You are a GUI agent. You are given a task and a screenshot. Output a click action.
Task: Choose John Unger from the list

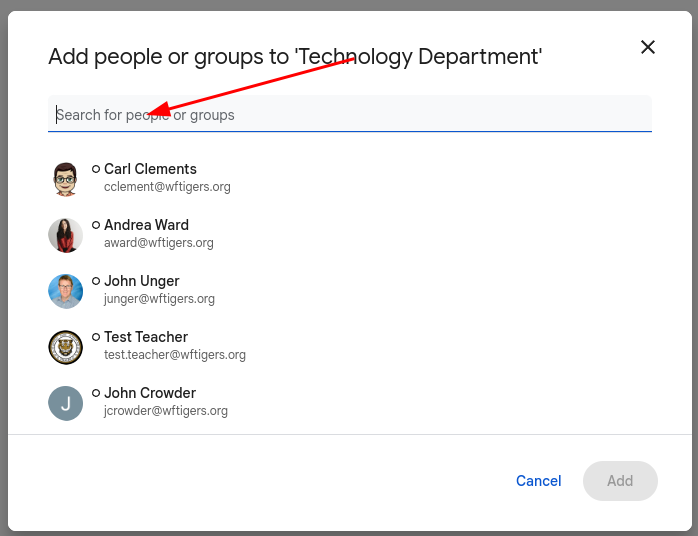349,291
